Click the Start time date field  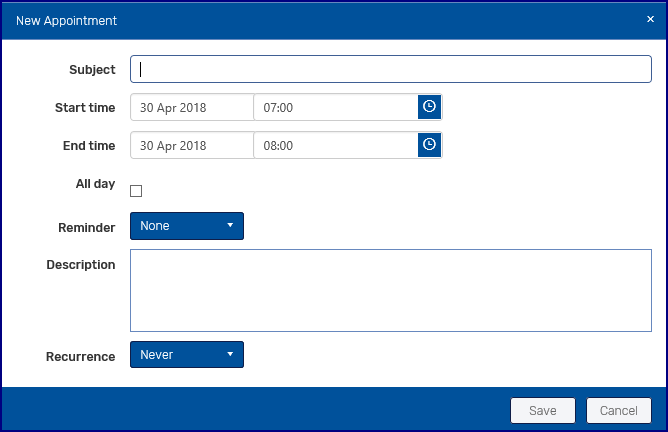tap(192, 107)
